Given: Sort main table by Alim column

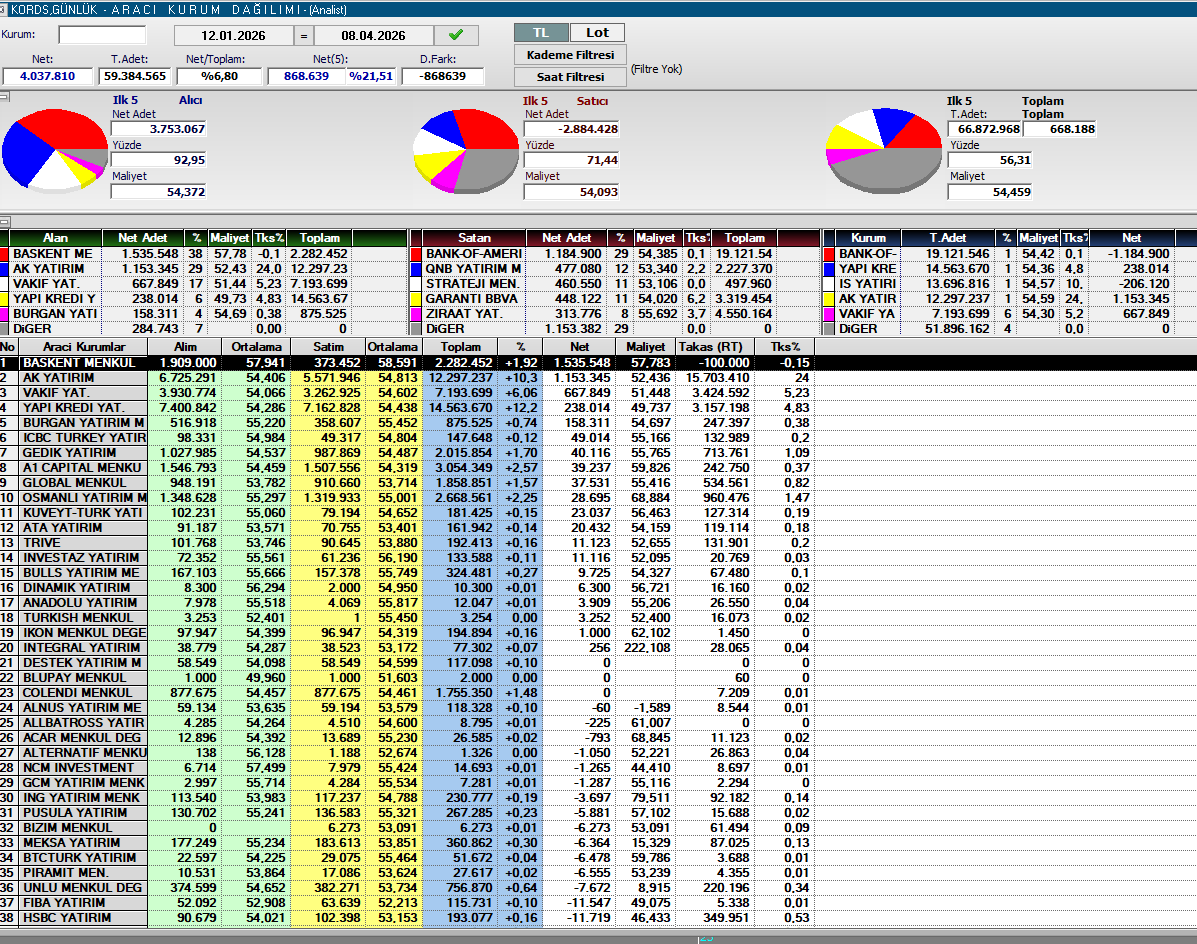Looking at the screenshot, I should click(185, 347).
